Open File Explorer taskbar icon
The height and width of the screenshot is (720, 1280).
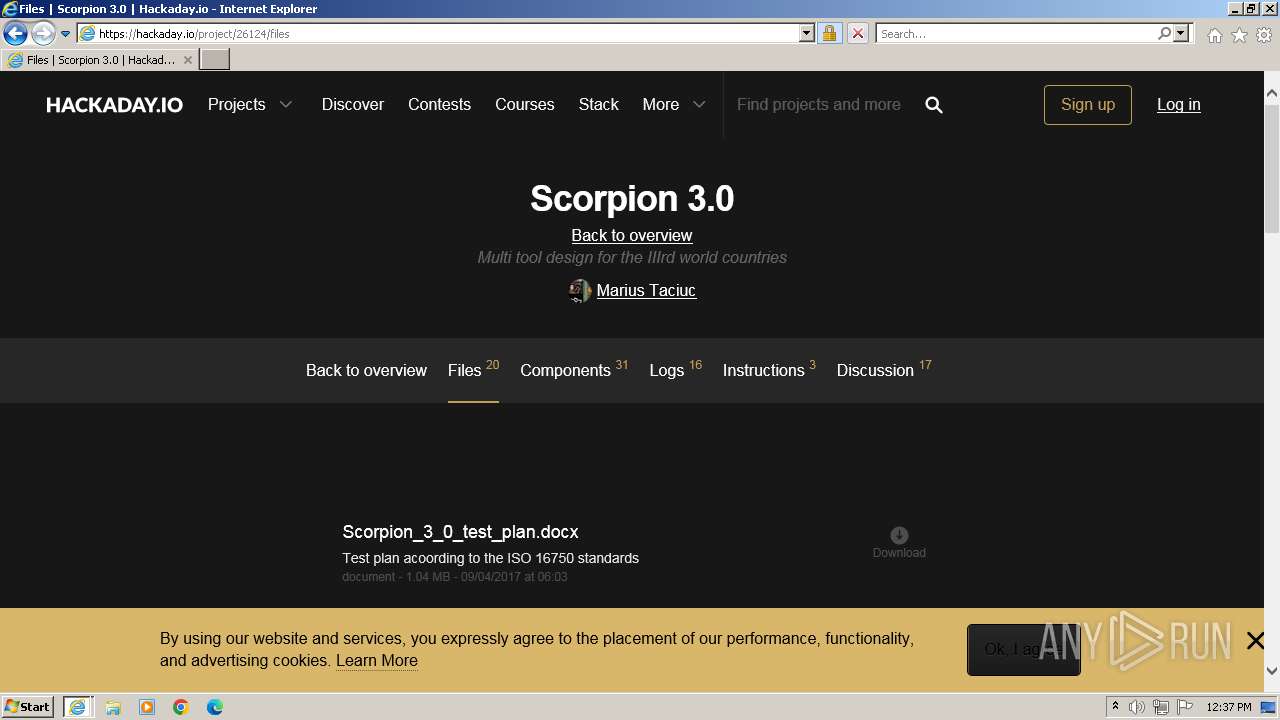(113, 707)
